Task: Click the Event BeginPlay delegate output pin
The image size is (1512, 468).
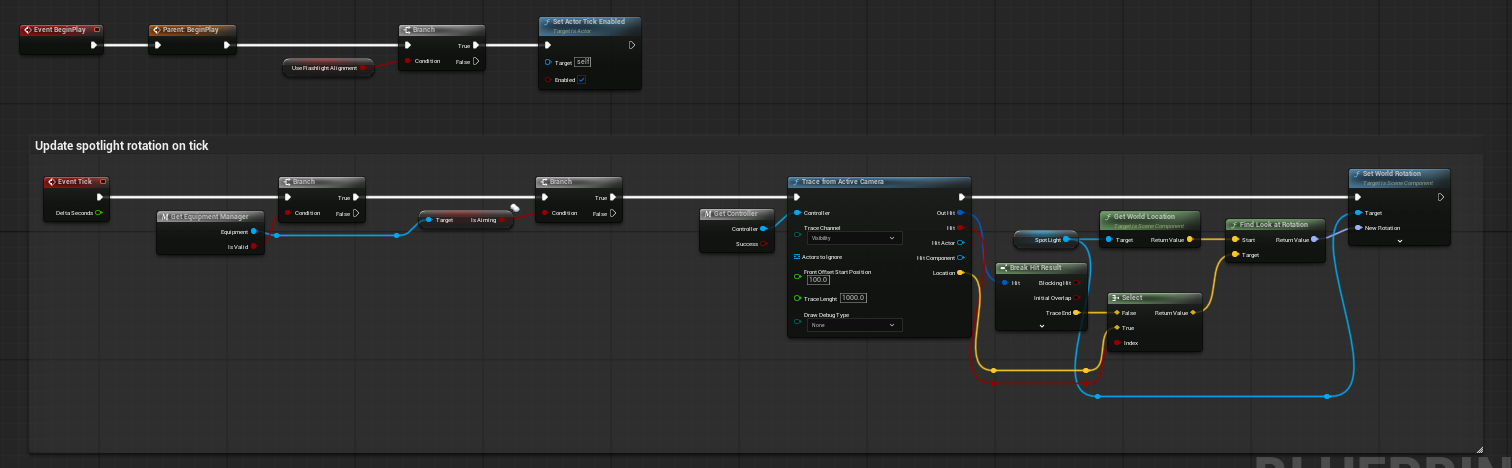Action: (x=97, y=30)
